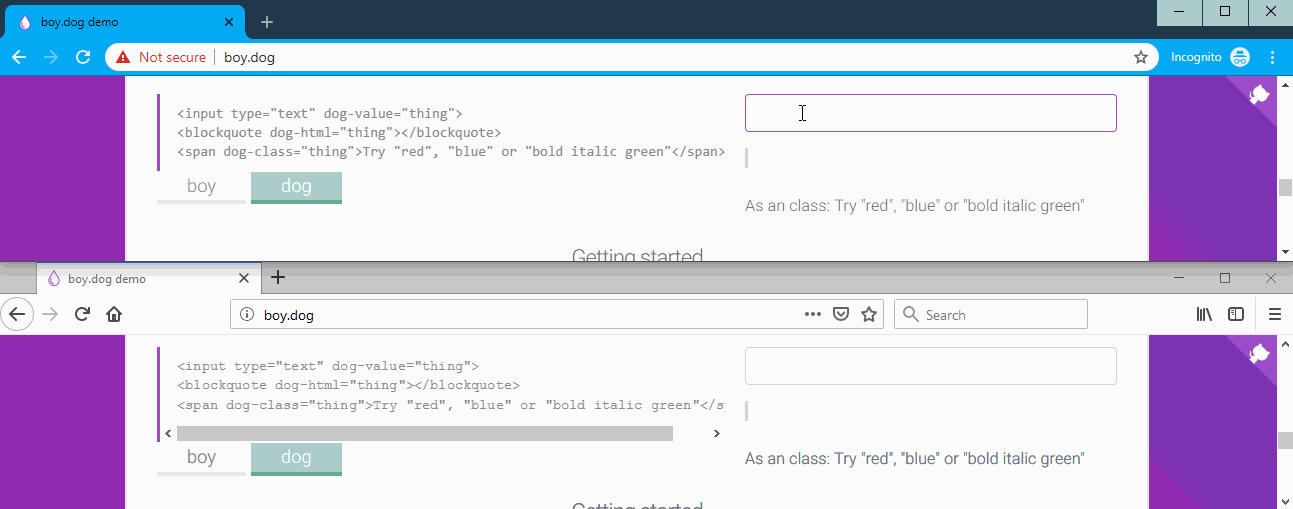Click the Firefox Search box

[x=990, y=314]
